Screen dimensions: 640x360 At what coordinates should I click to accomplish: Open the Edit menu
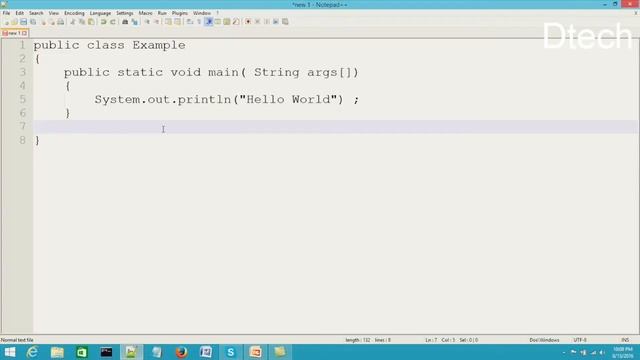click(19, 13)
